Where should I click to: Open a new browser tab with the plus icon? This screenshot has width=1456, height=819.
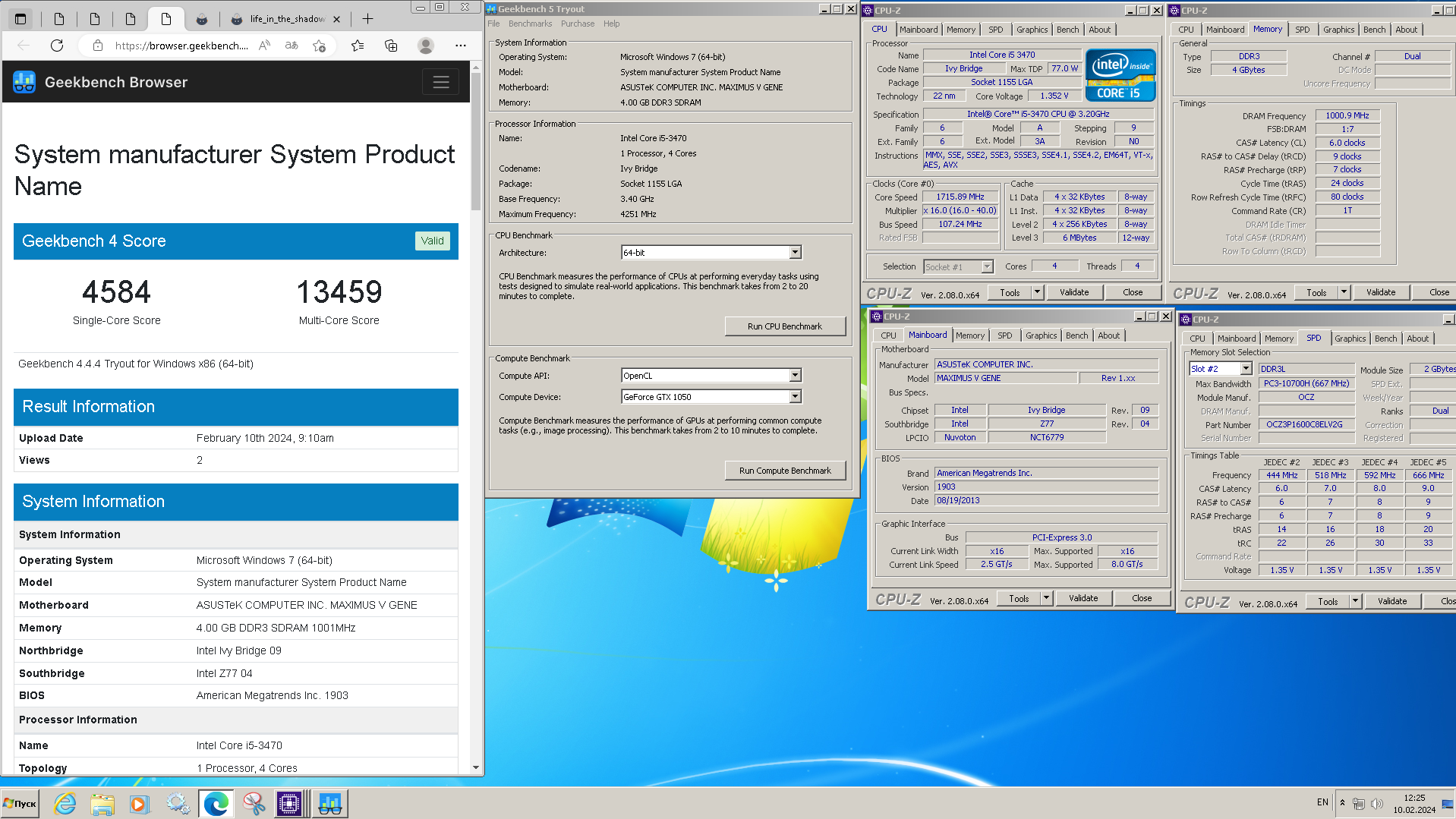367,19
